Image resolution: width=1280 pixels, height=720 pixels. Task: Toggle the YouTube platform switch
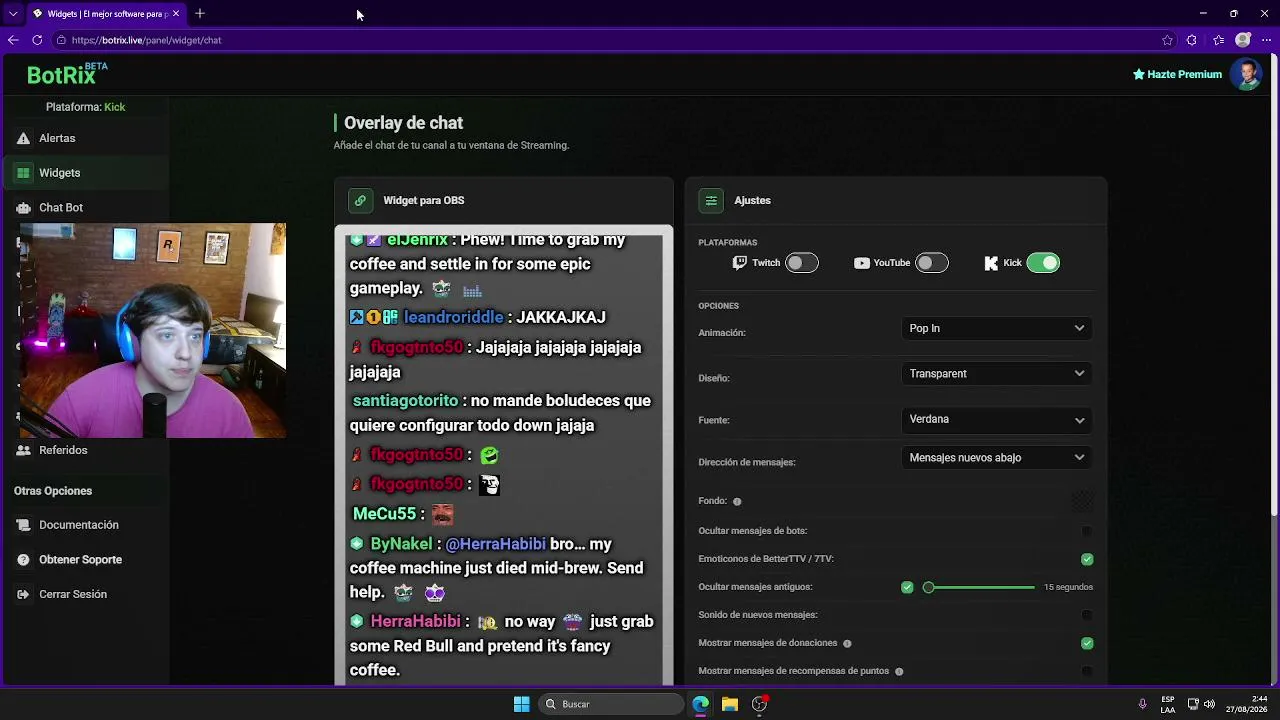click(x=931, y=263)
